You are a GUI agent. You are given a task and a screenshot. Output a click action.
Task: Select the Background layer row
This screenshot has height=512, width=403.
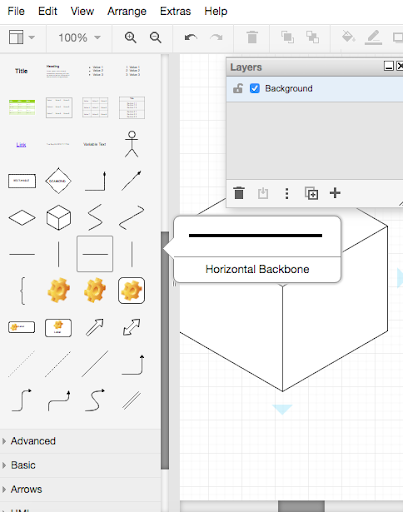pyautogui.click(x=314, y=89)
